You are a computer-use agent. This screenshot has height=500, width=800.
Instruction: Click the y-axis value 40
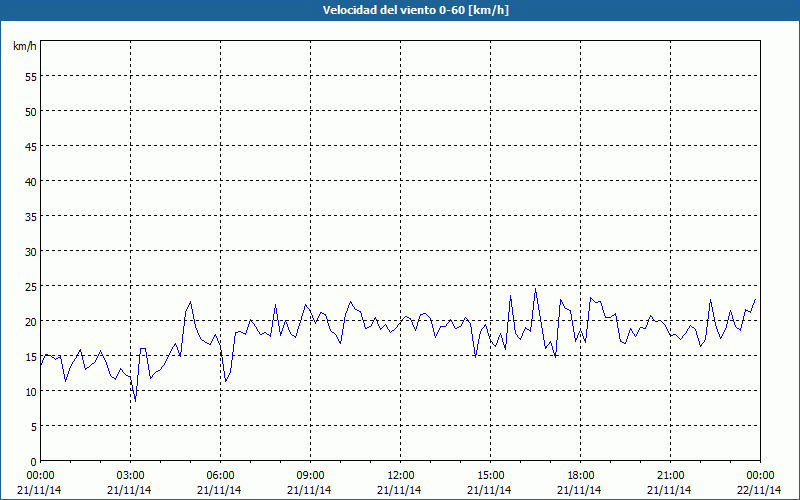coord(31,182)
